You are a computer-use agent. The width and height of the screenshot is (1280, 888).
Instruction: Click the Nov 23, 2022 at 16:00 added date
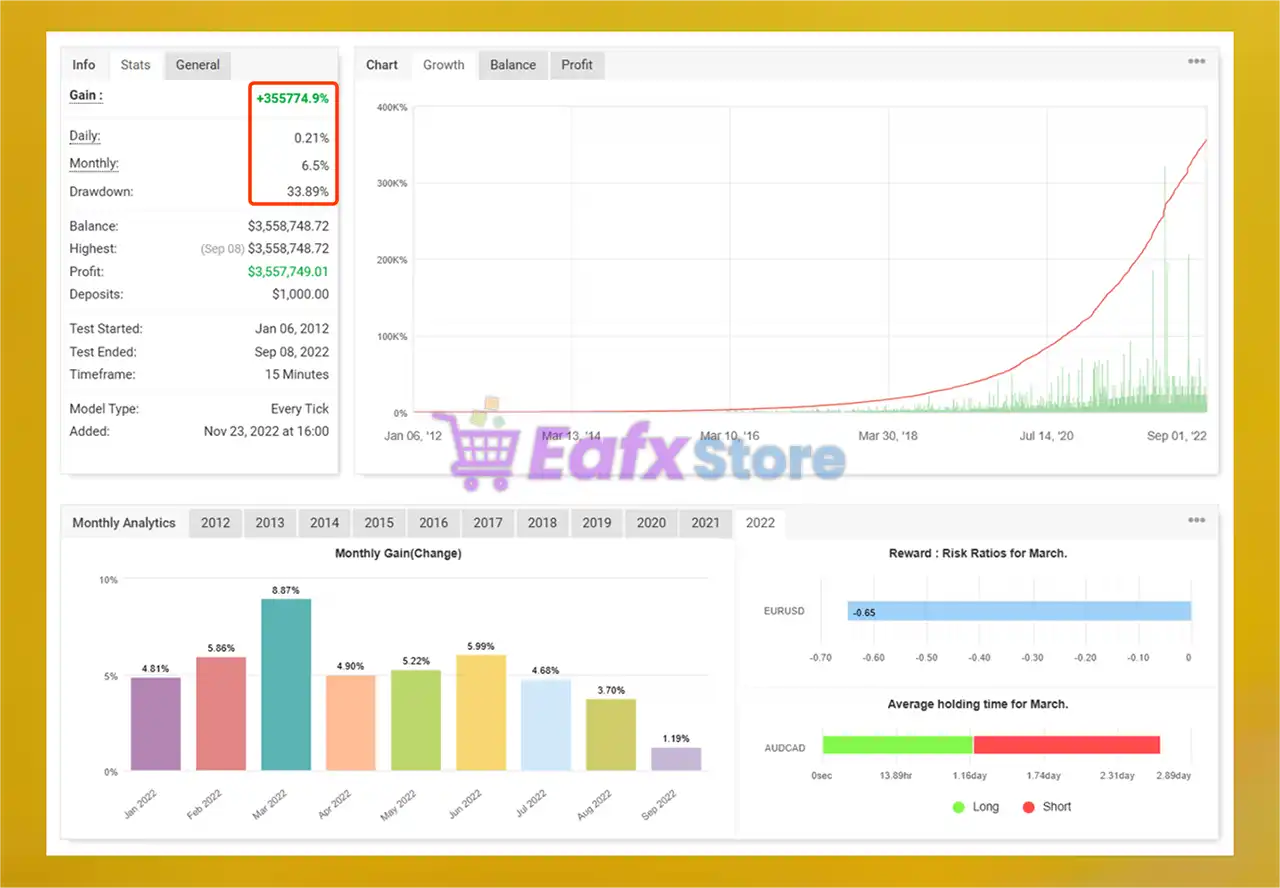[x=266, y=432]
